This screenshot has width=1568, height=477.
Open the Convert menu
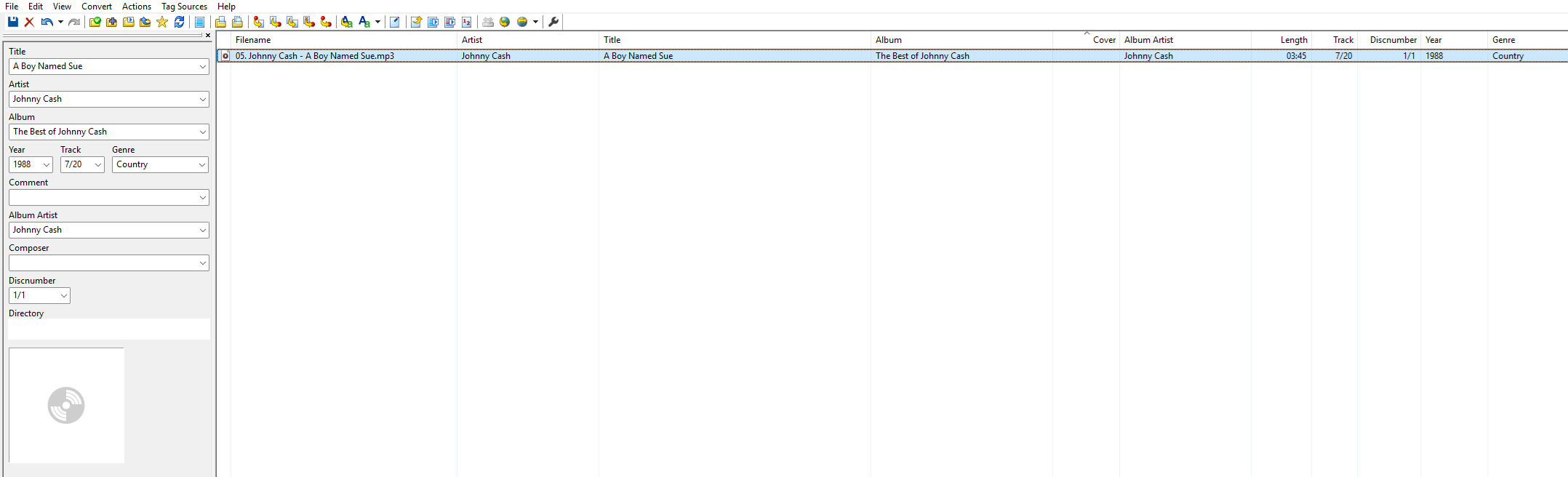(x=97, y=7)
